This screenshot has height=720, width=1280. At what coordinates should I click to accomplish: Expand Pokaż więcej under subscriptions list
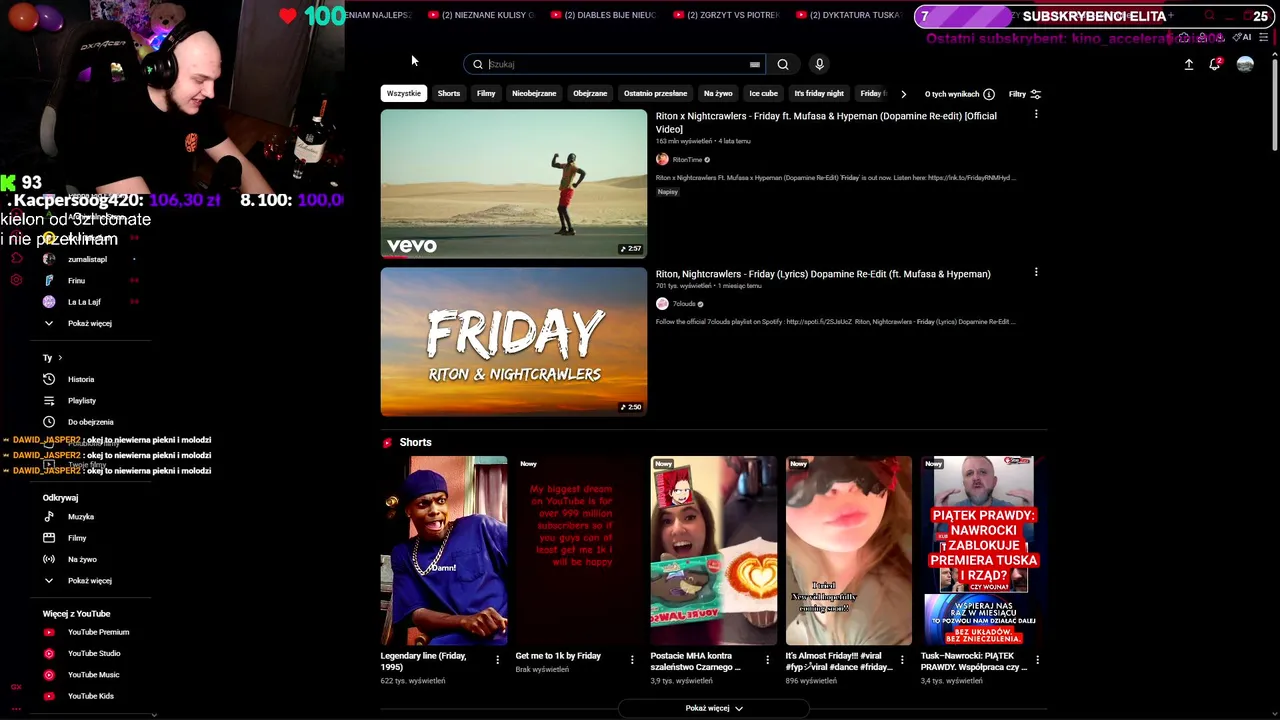[x=90, y=323]
